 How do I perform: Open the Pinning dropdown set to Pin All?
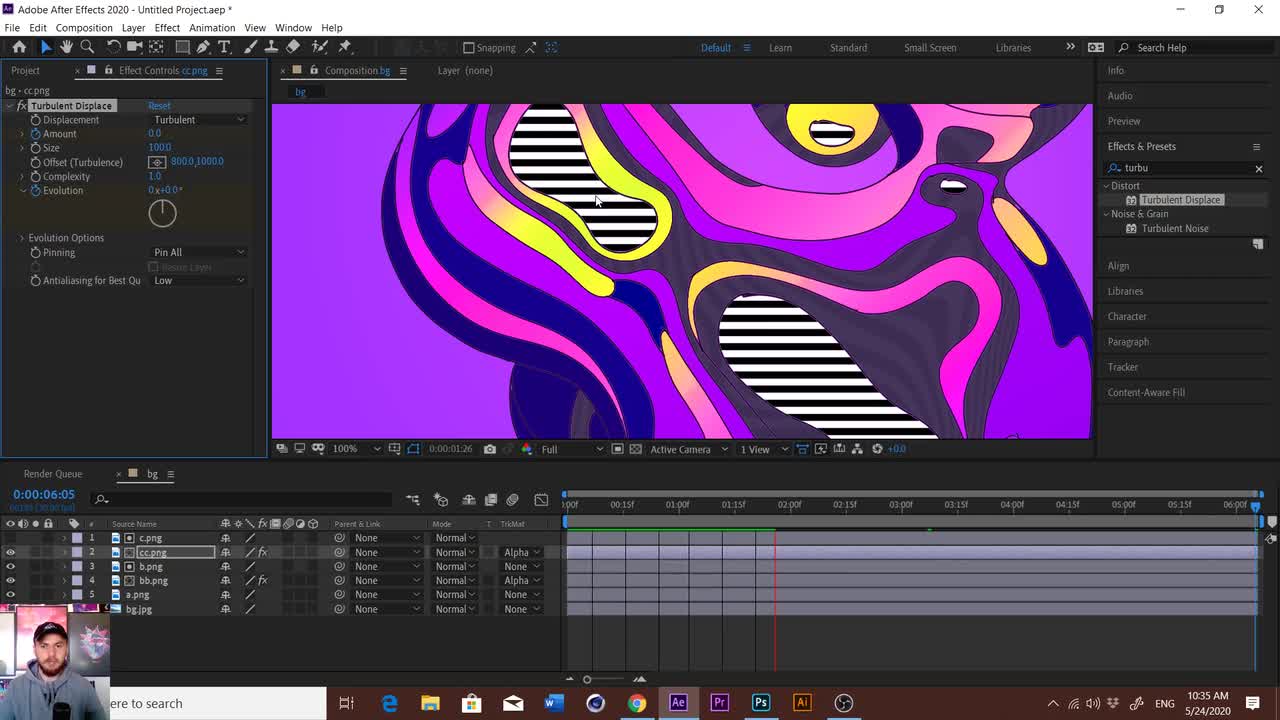(x=197, y=252)
